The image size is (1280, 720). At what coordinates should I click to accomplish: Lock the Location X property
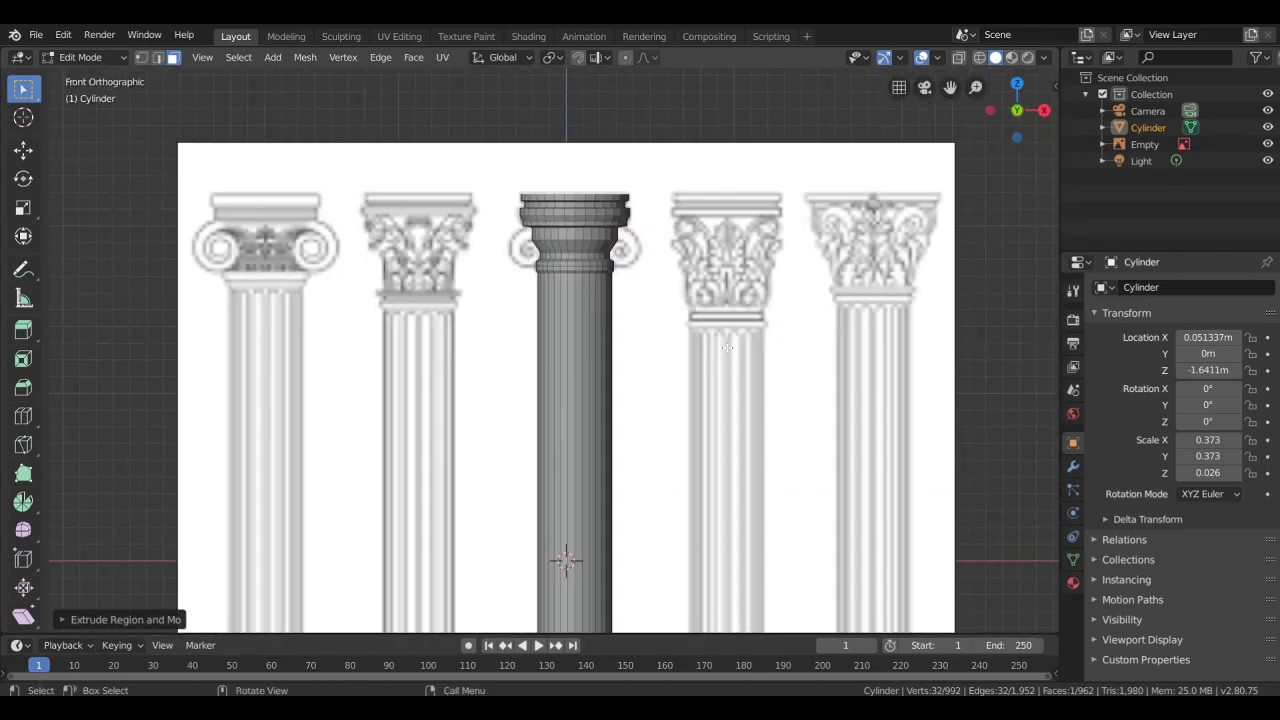(1251, 338)
